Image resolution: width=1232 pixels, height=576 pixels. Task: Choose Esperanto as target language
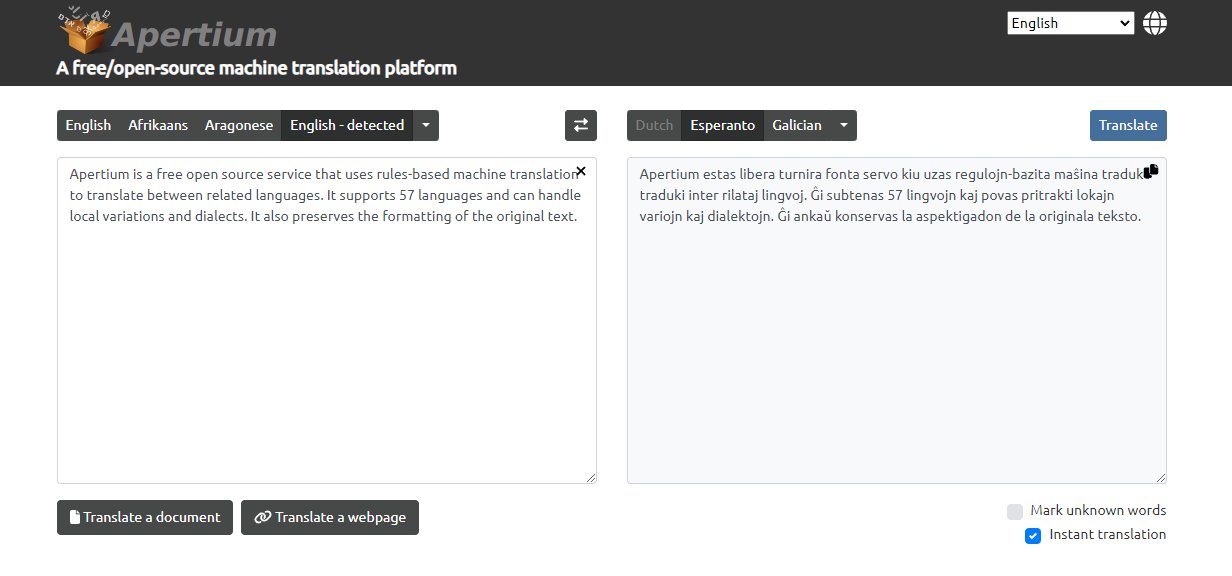(x=722, y=125)
